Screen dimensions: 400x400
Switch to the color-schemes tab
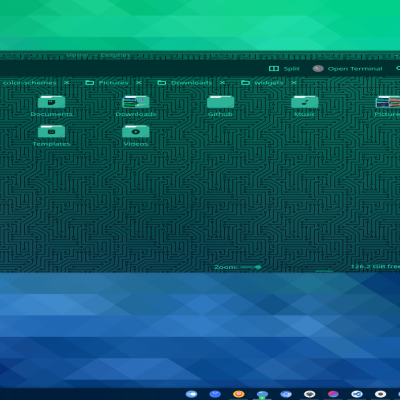29,83
